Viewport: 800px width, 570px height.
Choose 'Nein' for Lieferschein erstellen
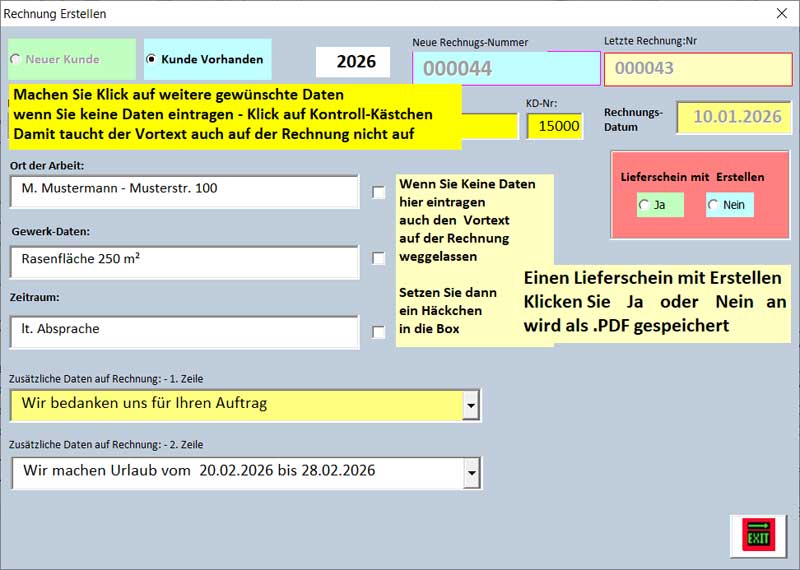click(x=713, y=205)
